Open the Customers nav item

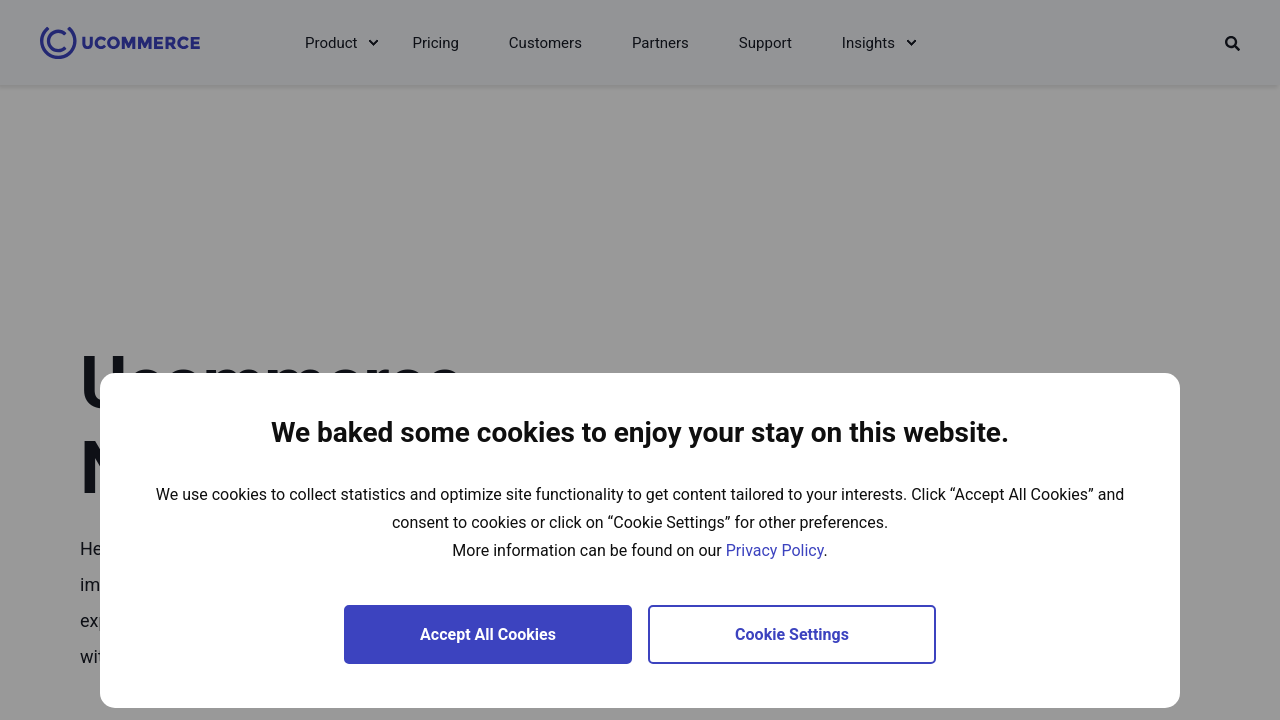click(x=545, y=43)
